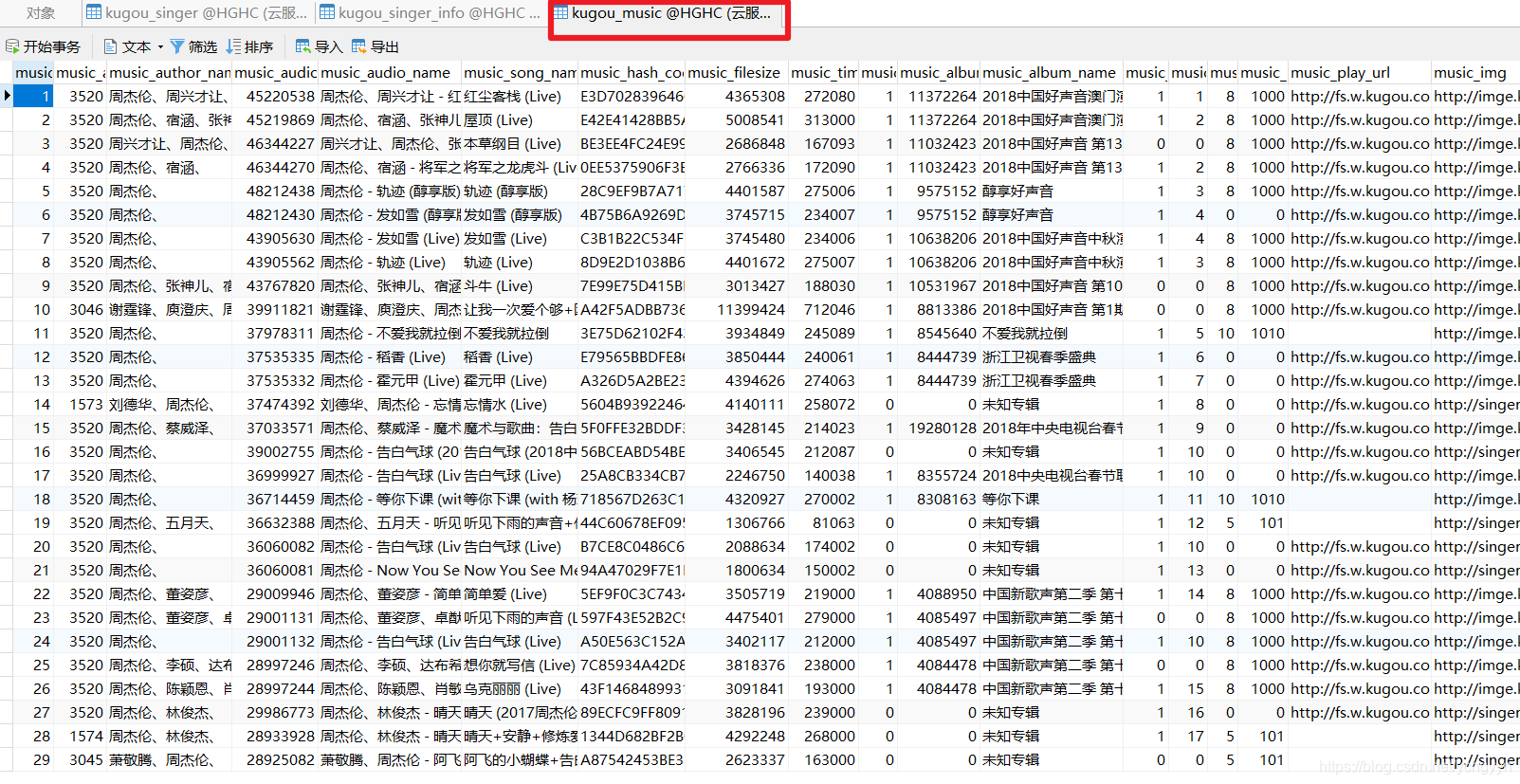Select album id cell 19280128

pos(939,428)
